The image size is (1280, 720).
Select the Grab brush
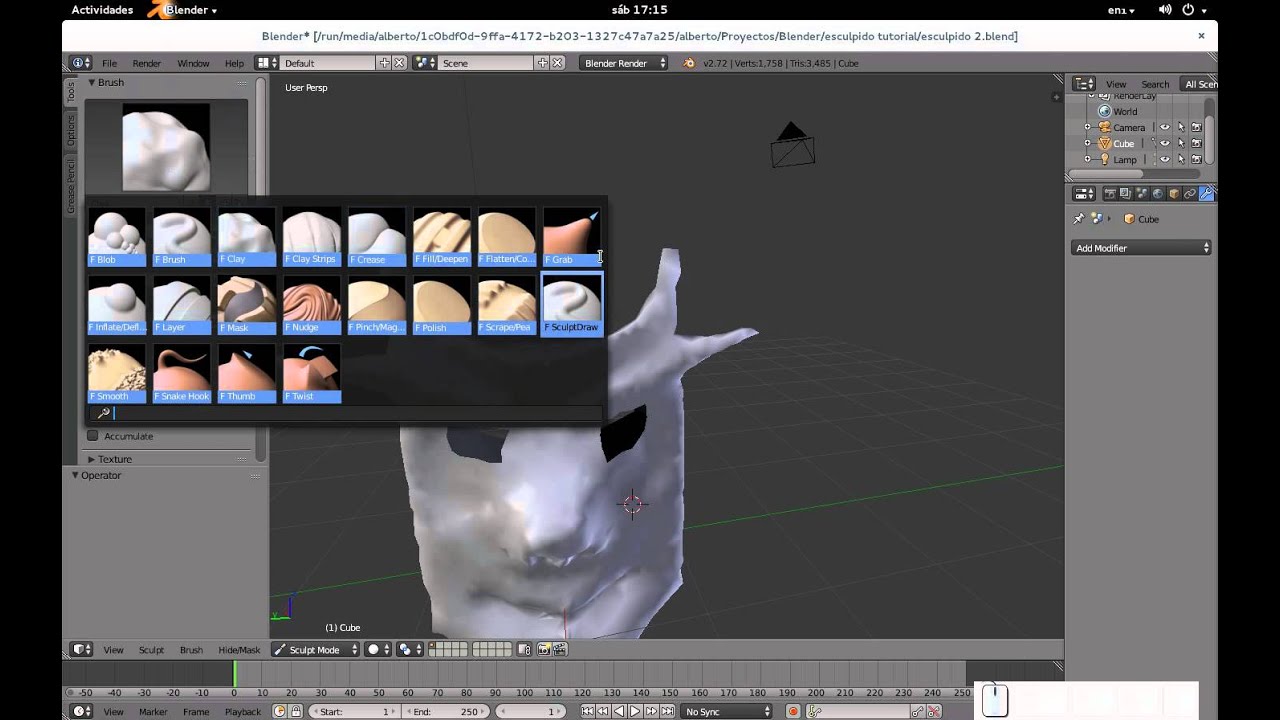click(x=572, y=238)
